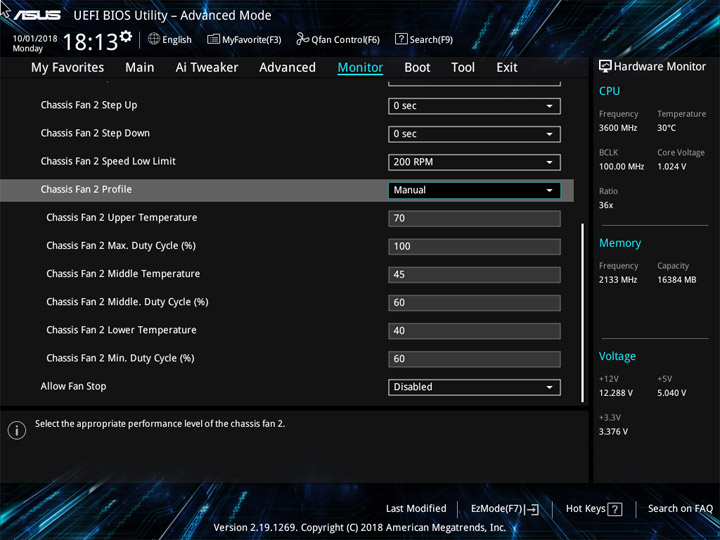Image resolution: width=720 pixels, height=540 pixels.
Task: Change language via English label
Action: click(x=177, y=40)
